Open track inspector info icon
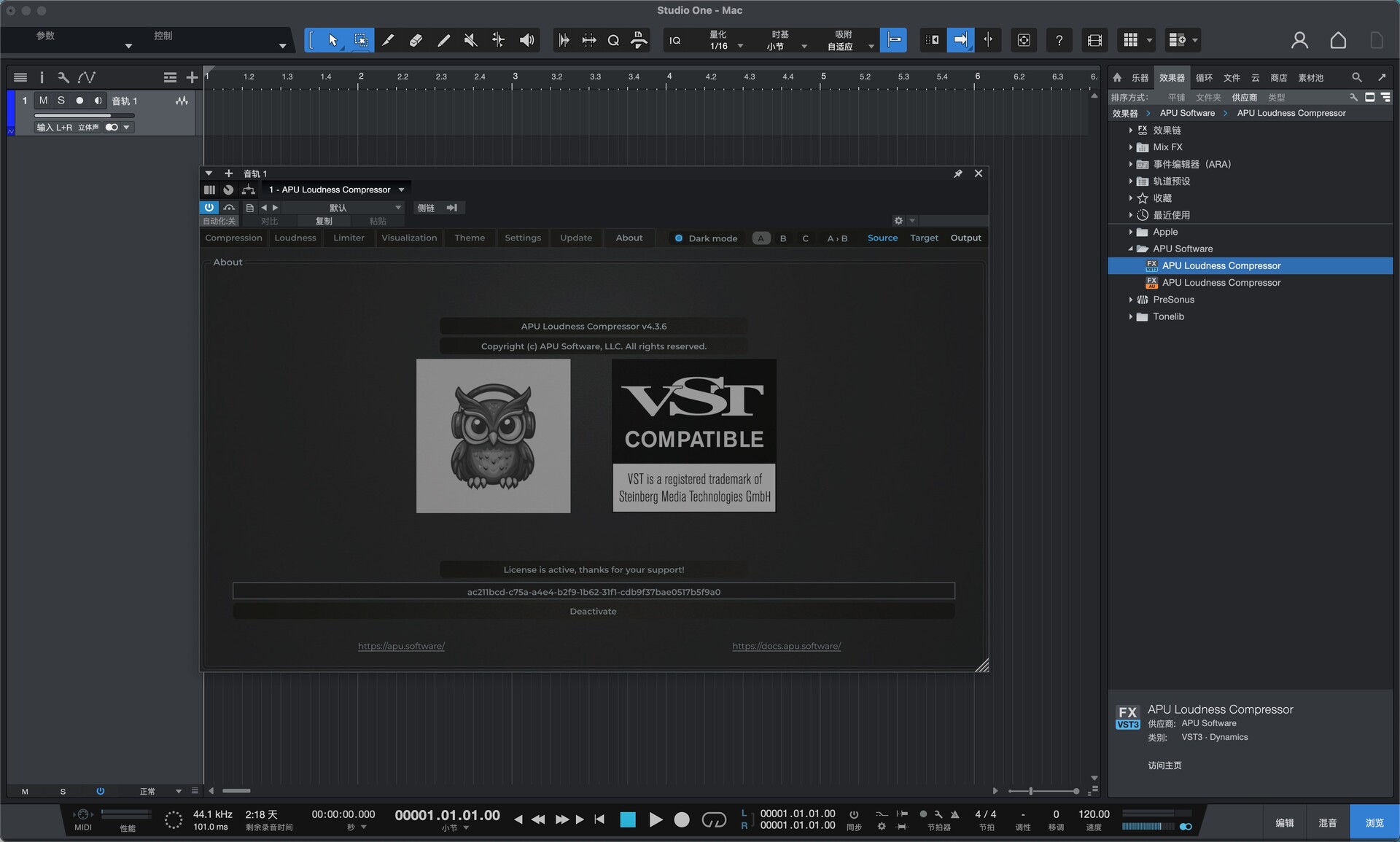 42,77
